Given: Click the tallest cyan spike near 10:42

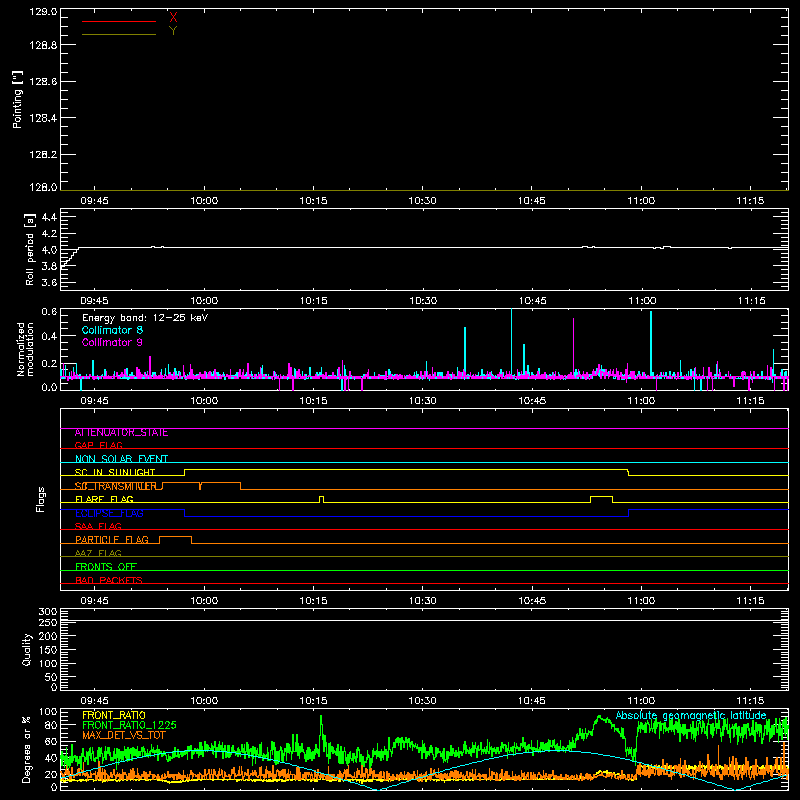Looking at the screenshot, I should (511, 342).
